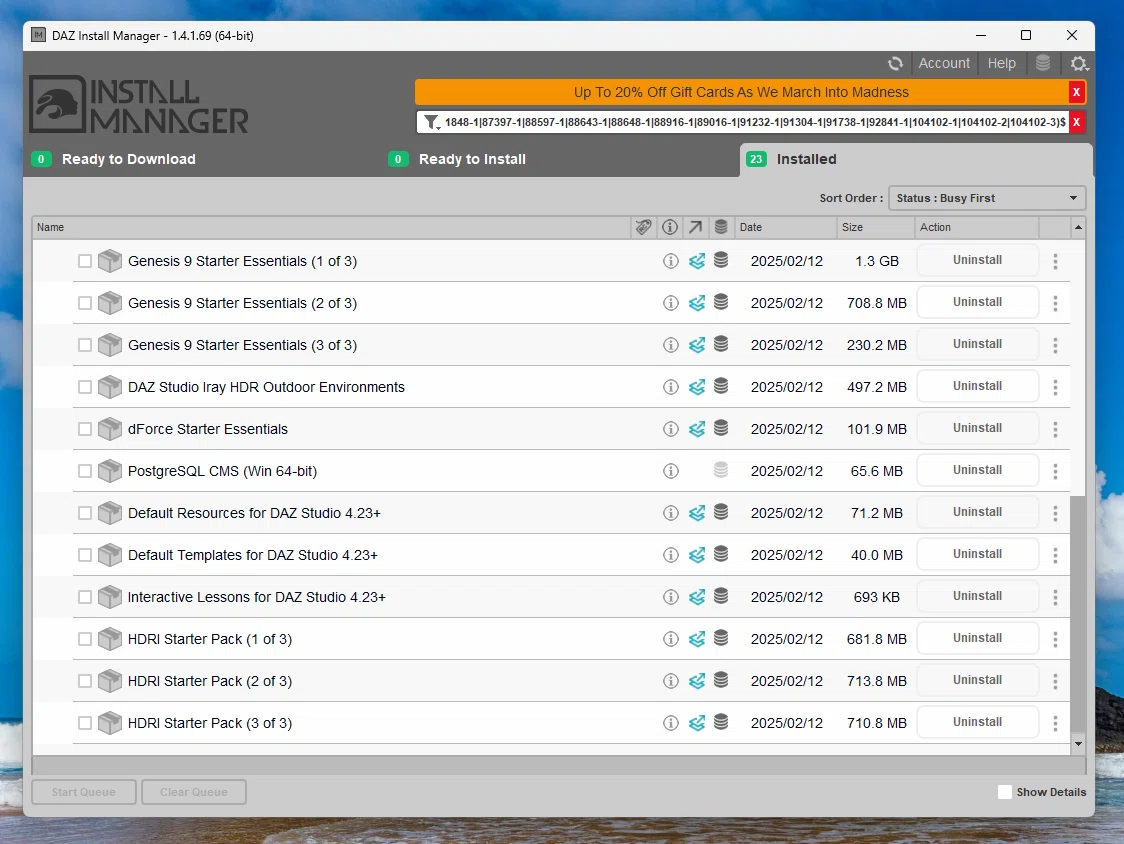Viewport: 1124px width, 844px height.
Task: Click the database stack icon beside Help
Action: (x=1043, y=63)
